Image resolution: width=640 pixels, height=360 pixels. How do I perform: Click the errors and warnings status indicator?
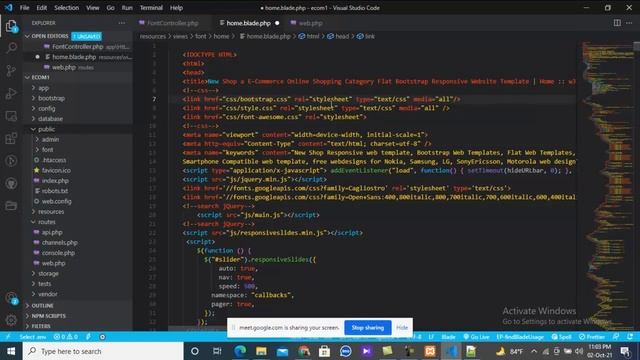66,337
